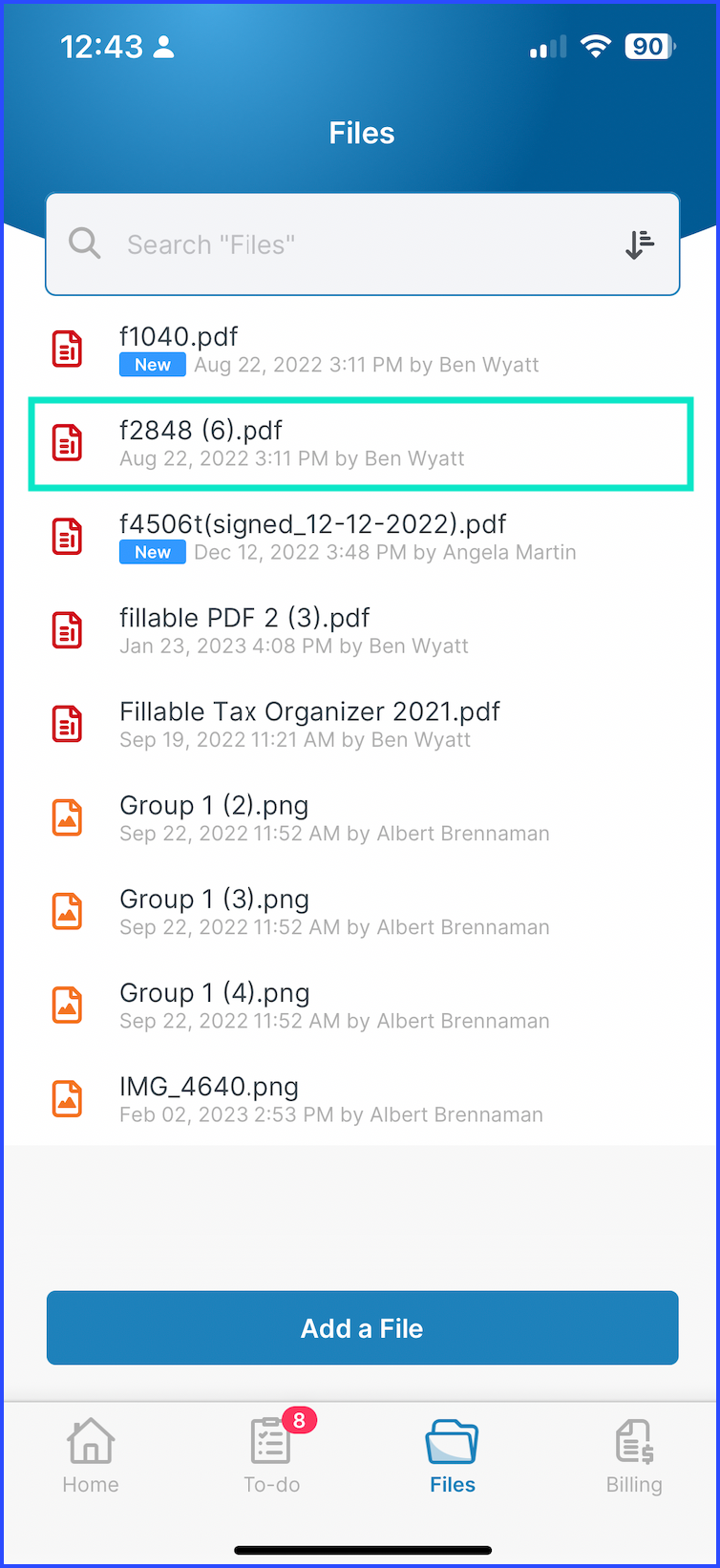Open the sort order icon in search bar
The image size is (720, 1568).
coord(640,244)
